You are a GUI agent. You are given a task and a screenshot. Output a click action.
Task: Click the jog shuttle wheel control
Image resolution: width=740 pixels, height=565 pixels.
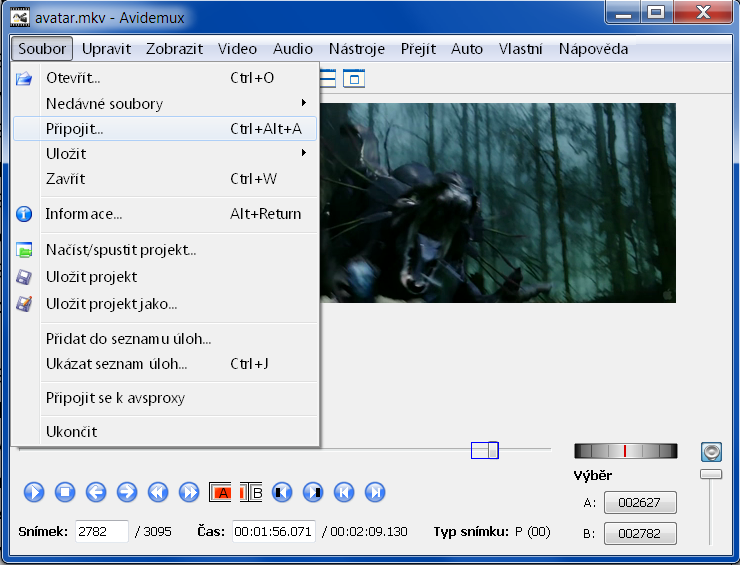(x=625, y=451)
